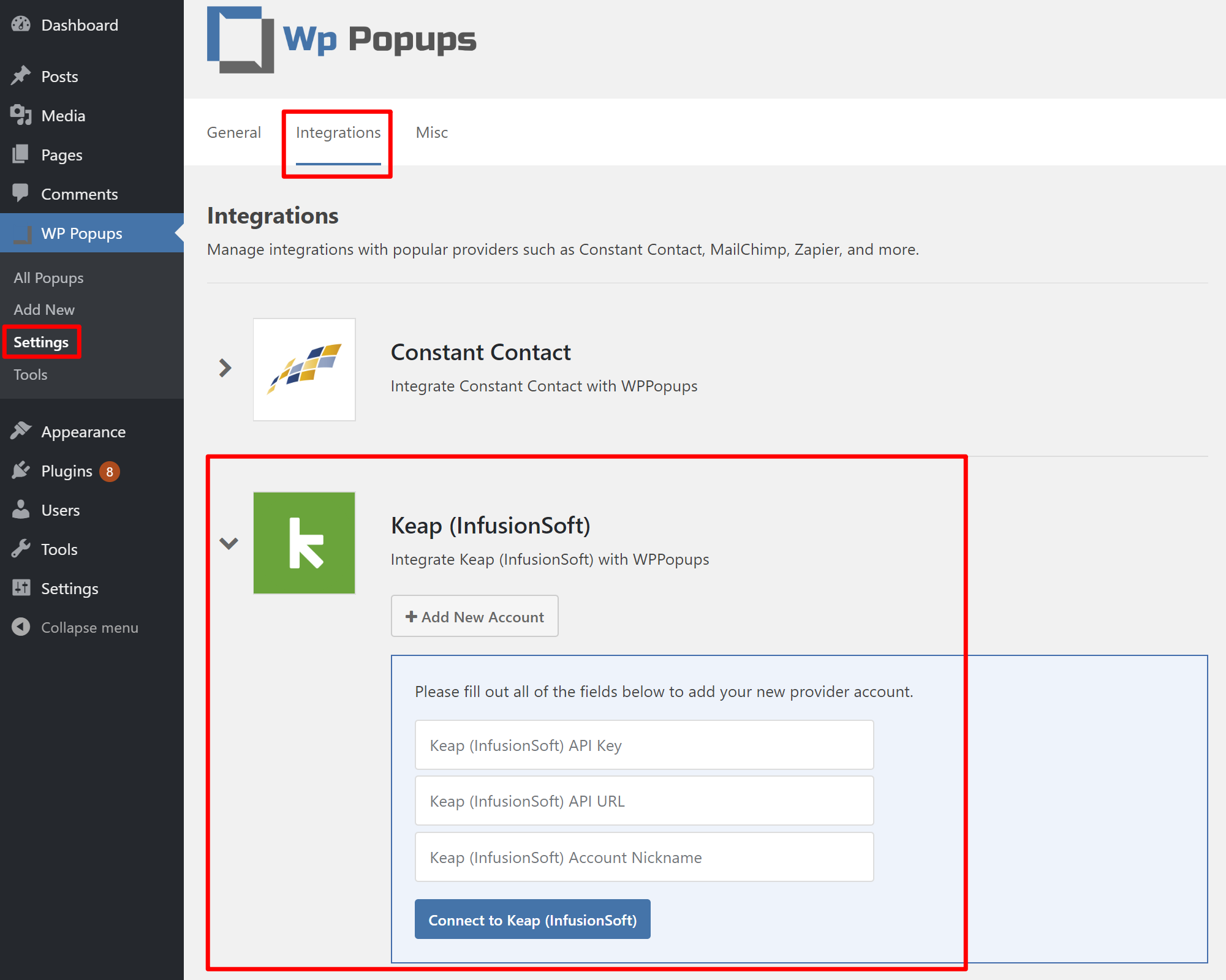
Task: Open Comments via the speech bubble icon
Action: 21,194
